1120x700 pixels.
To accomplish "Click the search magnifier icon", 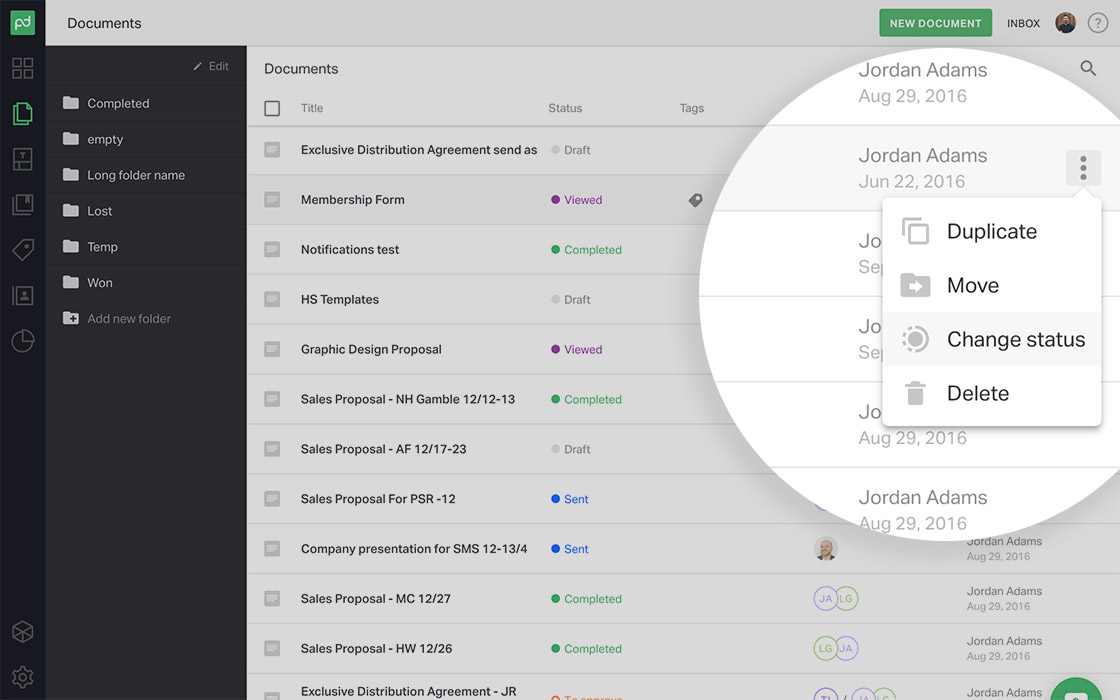I will pos(1088,68).
